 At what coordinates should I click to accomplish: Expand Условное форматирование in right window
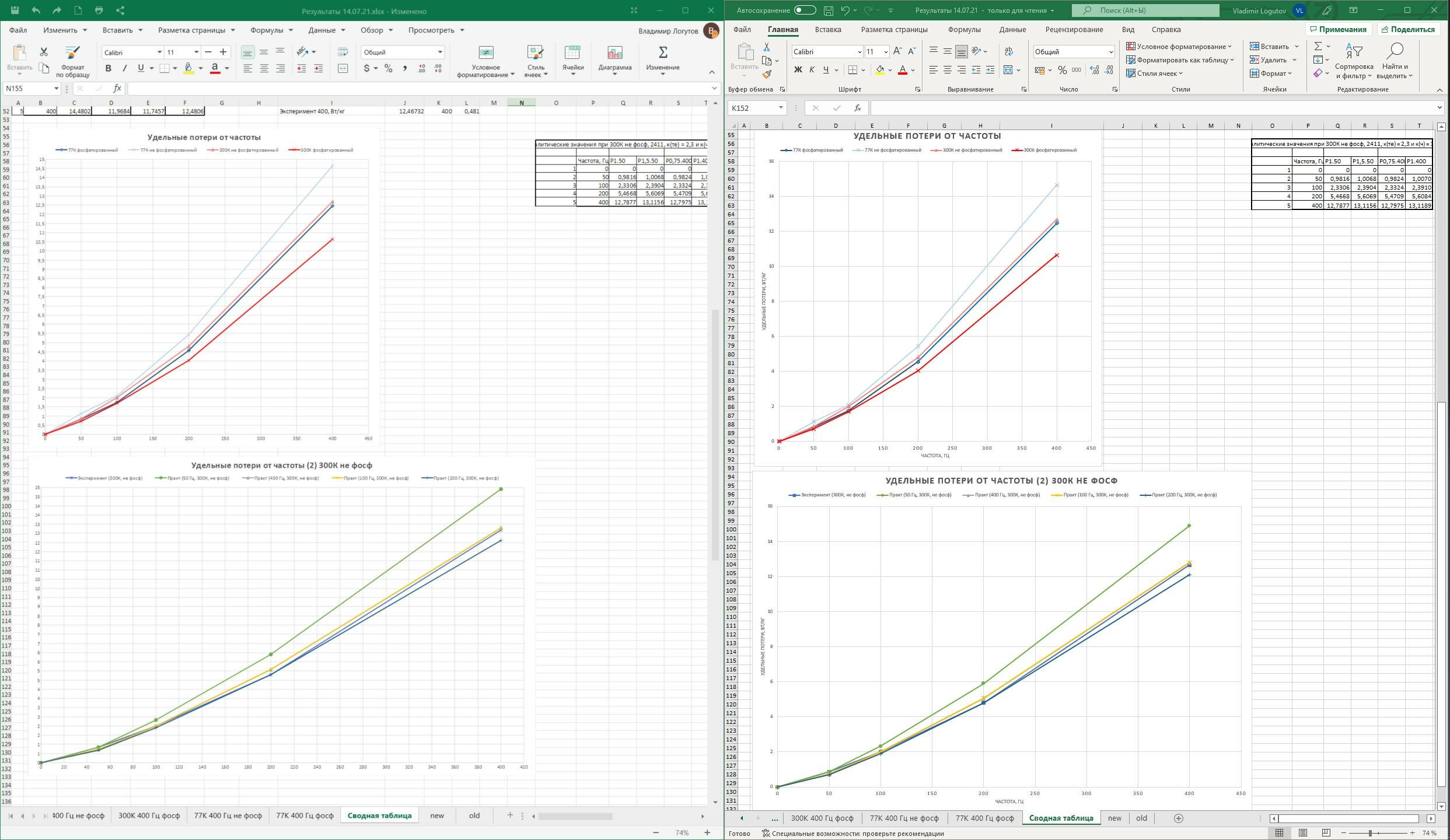[x=1179, y=46]
